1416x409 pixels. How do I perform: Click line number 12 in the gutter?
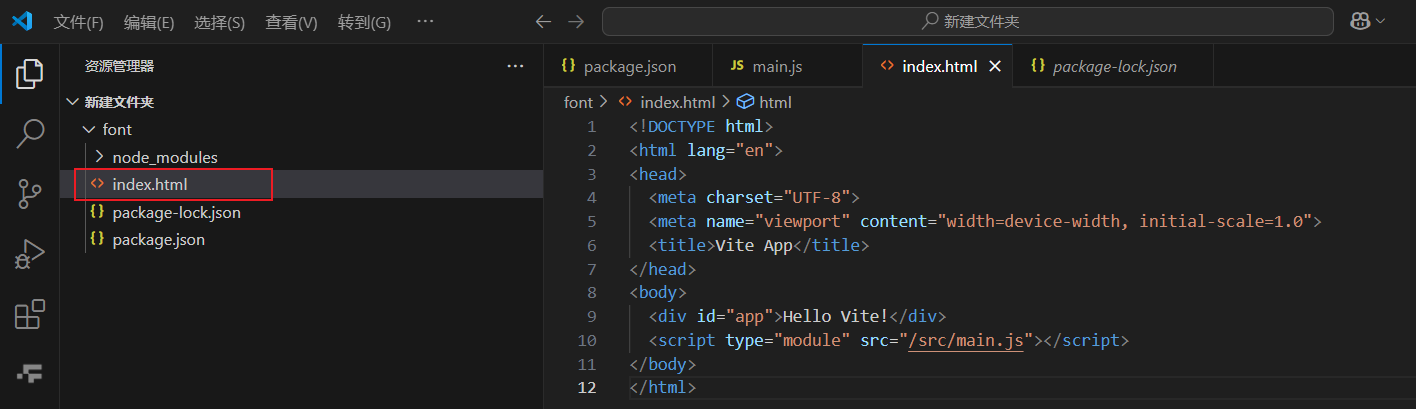pyautogui.click(x=586, y=388)
